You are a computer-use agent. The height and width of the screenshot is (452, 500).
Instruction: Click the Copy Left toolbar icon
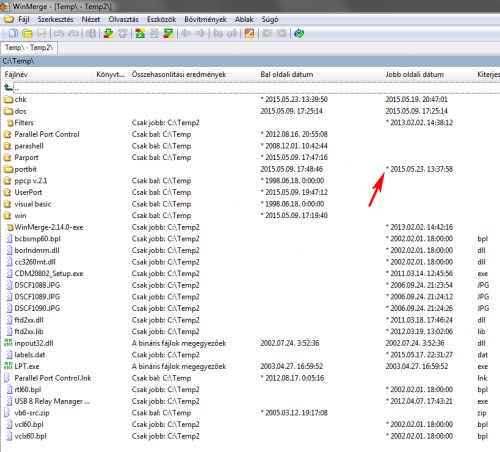(200, 33)
